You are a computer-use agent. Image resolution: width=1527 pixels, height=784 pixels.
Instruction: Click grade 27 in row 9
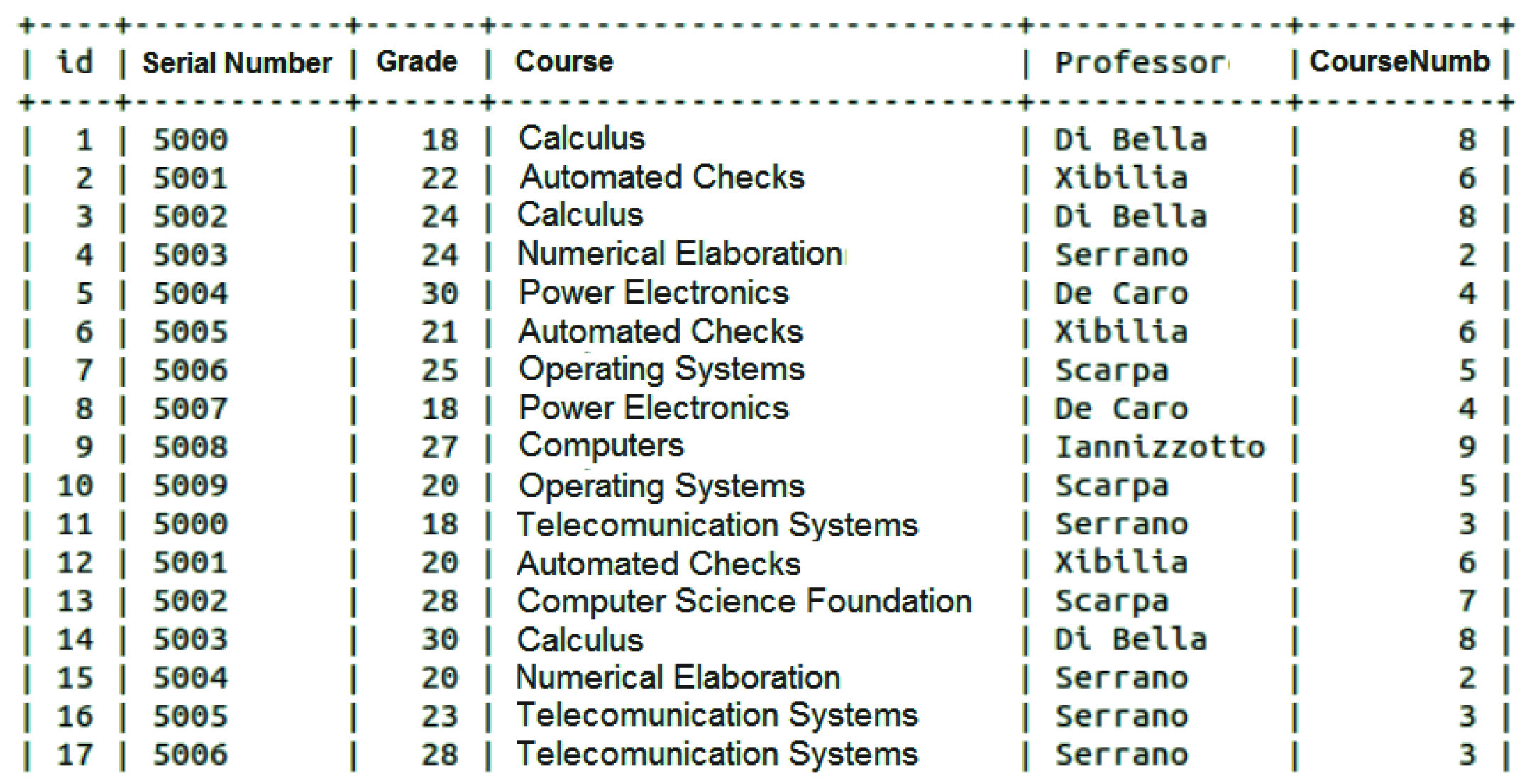pos(440,447)
